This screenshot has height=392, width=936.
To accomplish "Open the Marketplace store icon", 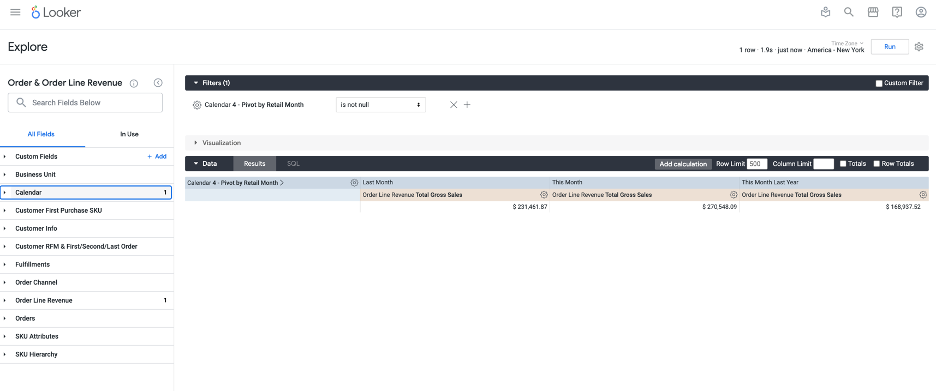I will click(873, 12).
